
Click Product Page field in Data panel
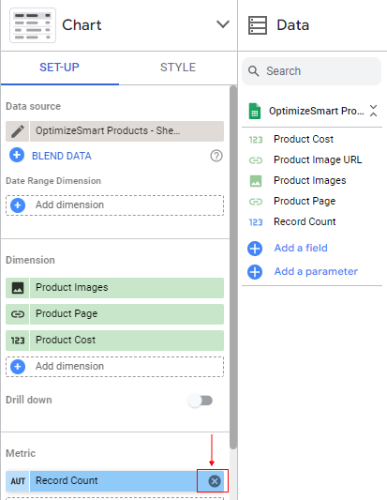pyautogui.click(x=304, y=201)
